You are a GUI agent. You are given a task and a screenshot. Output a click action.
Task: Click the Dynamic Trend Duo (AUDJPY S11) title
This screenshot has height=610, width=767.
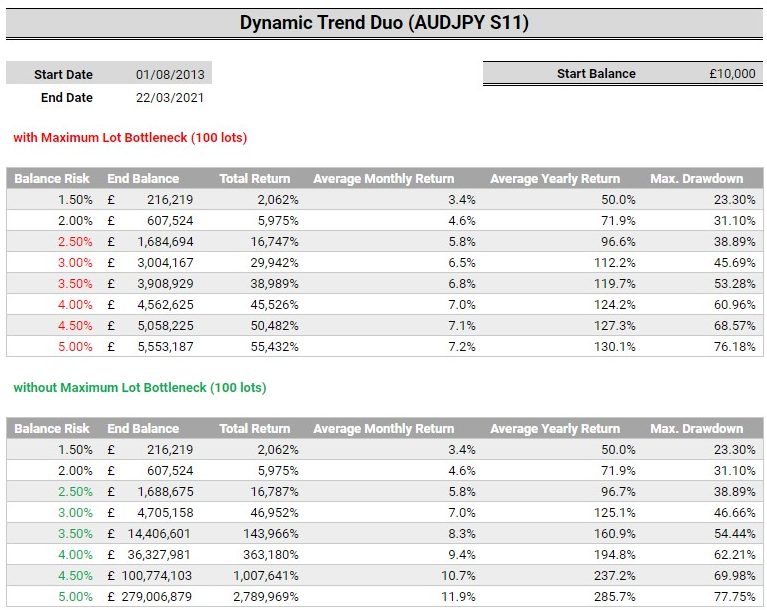[x=384, y=23]
